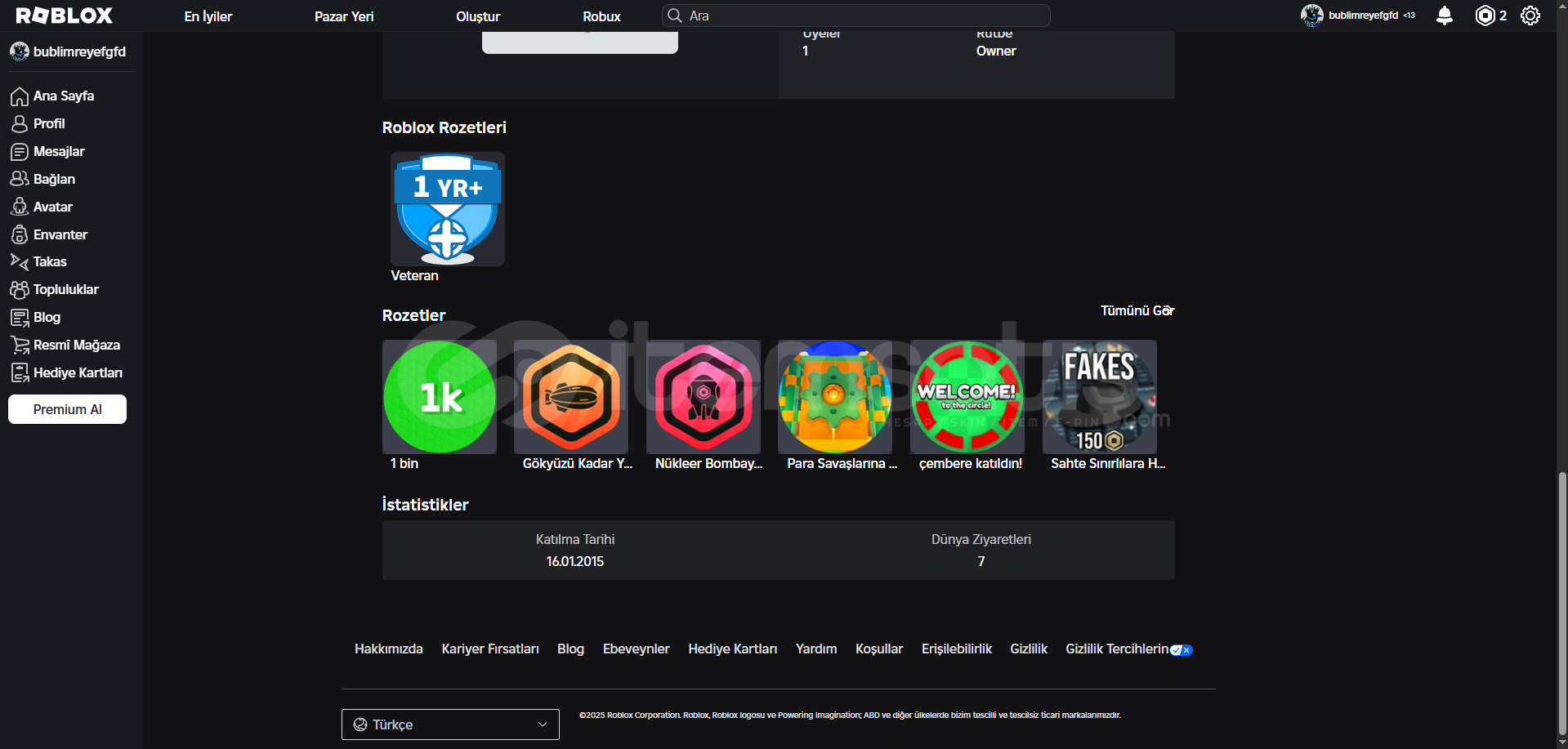
Task: Open the çembere katıldın! badge thumbnail
Action: click(x=967, y=397)
